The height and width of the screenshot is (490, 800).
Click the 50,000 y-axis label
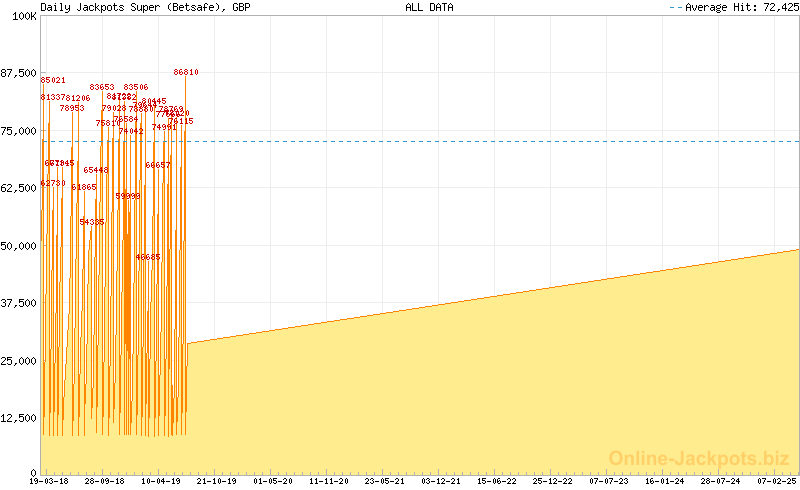18,245
